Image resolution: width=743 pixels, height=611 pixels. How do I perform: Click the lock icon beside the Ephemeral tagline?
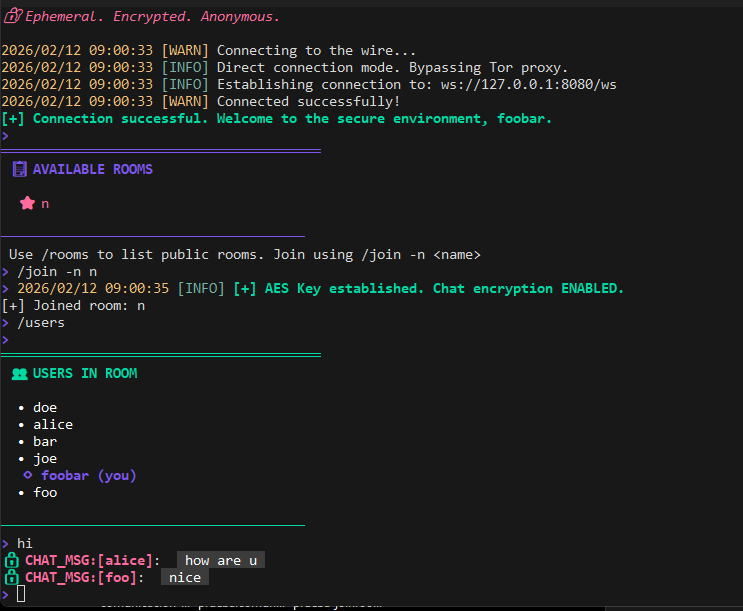[11, 16]
